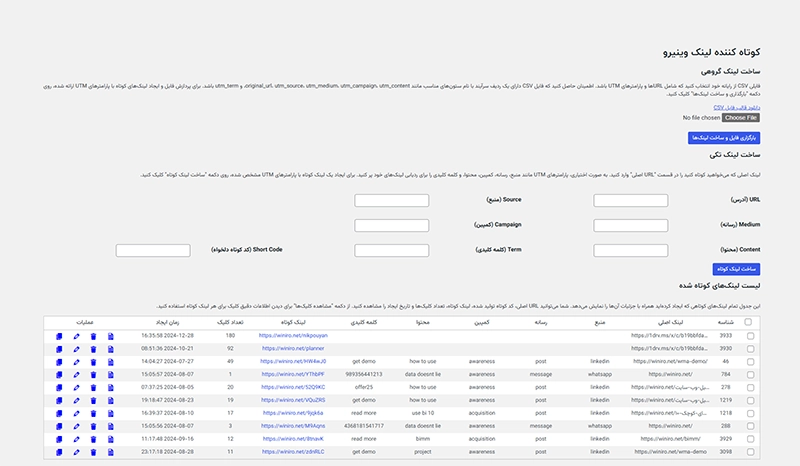The height and width of the screenshot is (466, 800).
Task: Click the Choose File button
Action: point(741,118)
